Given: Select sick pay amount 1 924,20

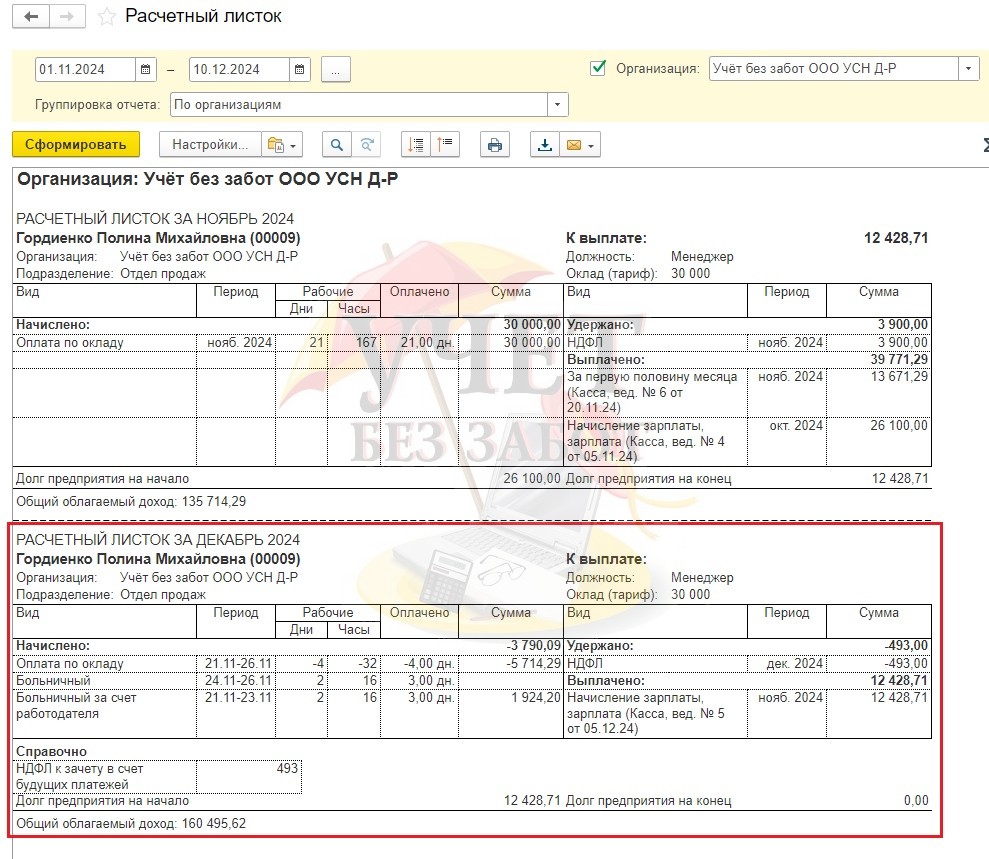Looking at the screenshot, I should (x=535, y=698).
